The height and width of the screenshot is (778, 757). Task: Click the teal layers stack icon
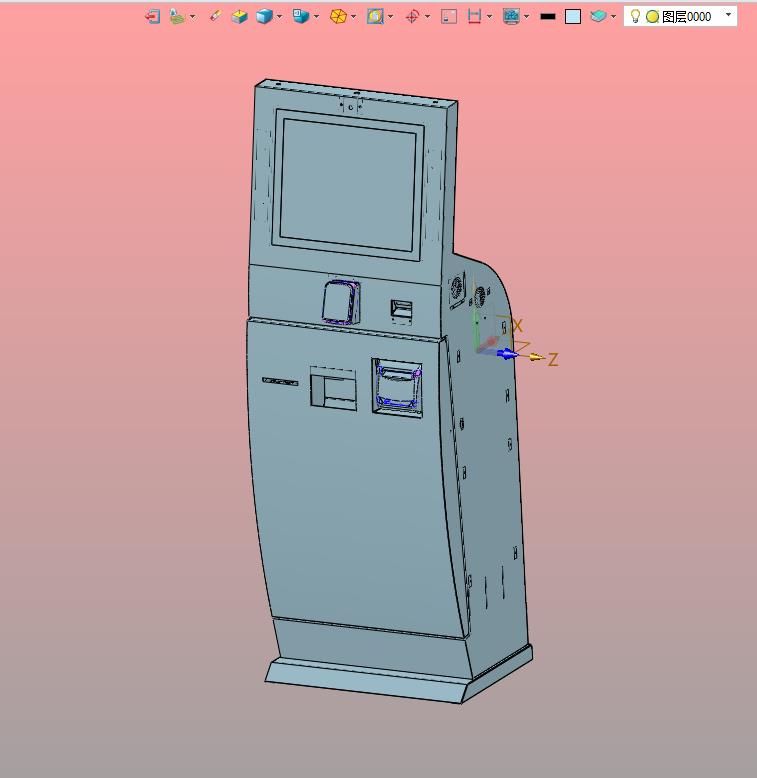tap(598, 16)
